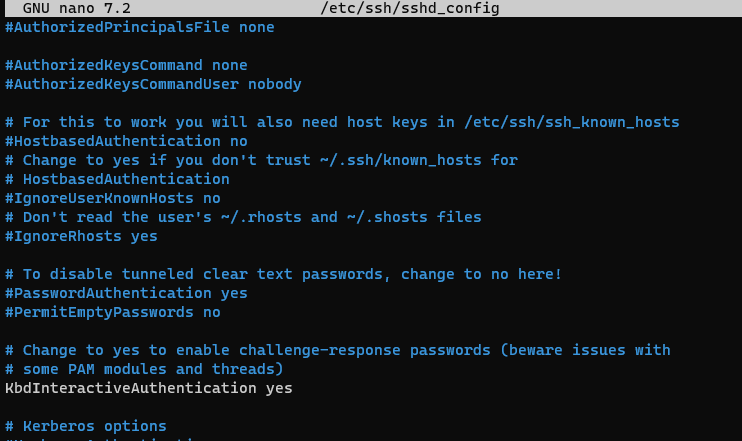Click the 'some PAM modules and threads' comment
Image resolution: width=742 pixels, height=441 pixels.
coord(153,369)
